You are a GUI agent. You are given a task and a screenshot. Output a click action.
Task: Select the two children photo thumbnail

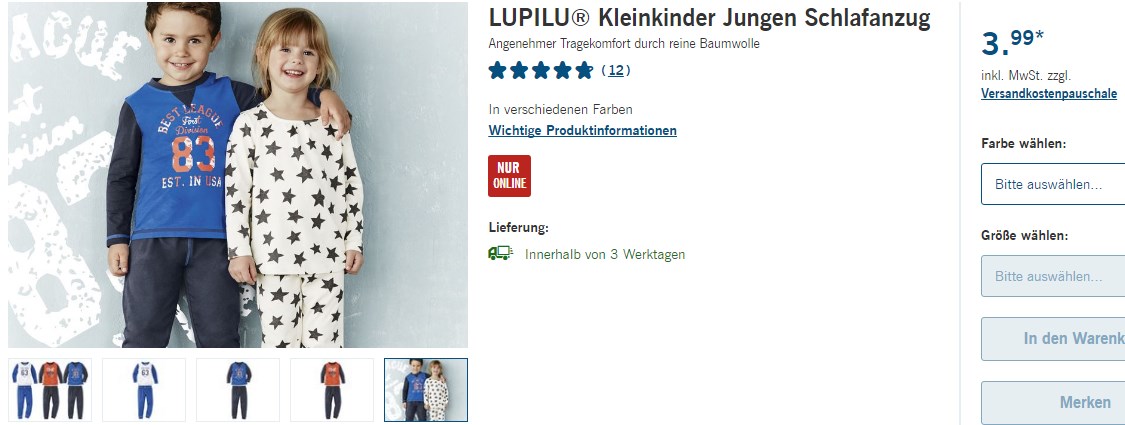point(425,390)
